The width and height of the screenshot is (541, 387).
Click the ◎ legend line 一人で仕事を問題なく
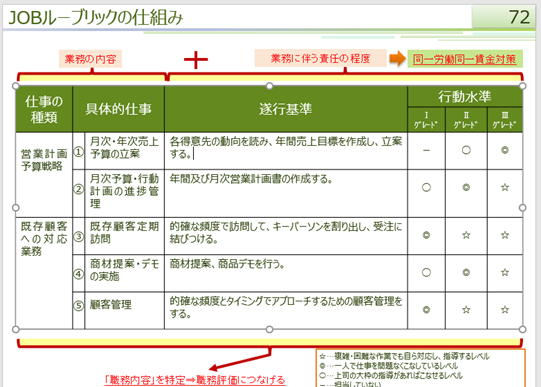388,366
